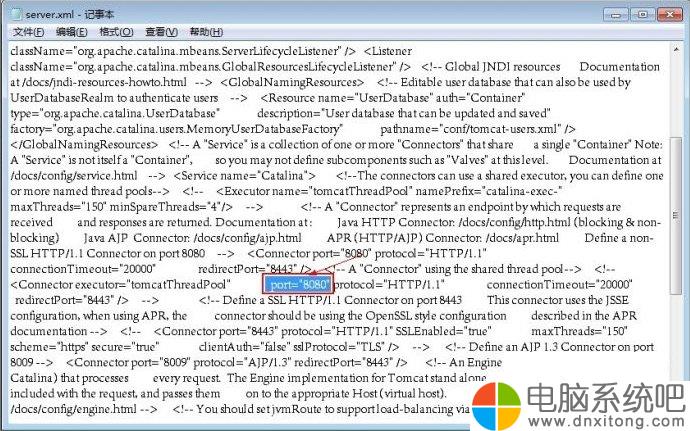Image resolution: width=690 pixels, height=431 pixels.
Task: Click the text '/docs/apr.html'
Action: click(x=522, y=238)
